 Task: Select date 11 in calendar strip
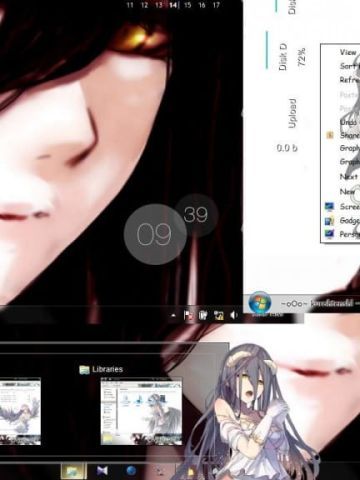point(130,5)
